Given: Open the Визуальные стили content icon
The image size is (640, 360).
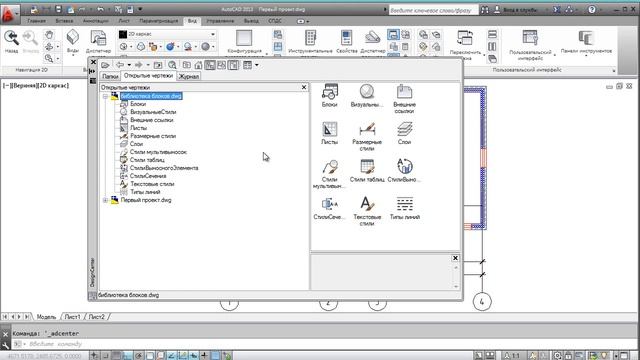Looking at the screenshot, I should (367, 96).
